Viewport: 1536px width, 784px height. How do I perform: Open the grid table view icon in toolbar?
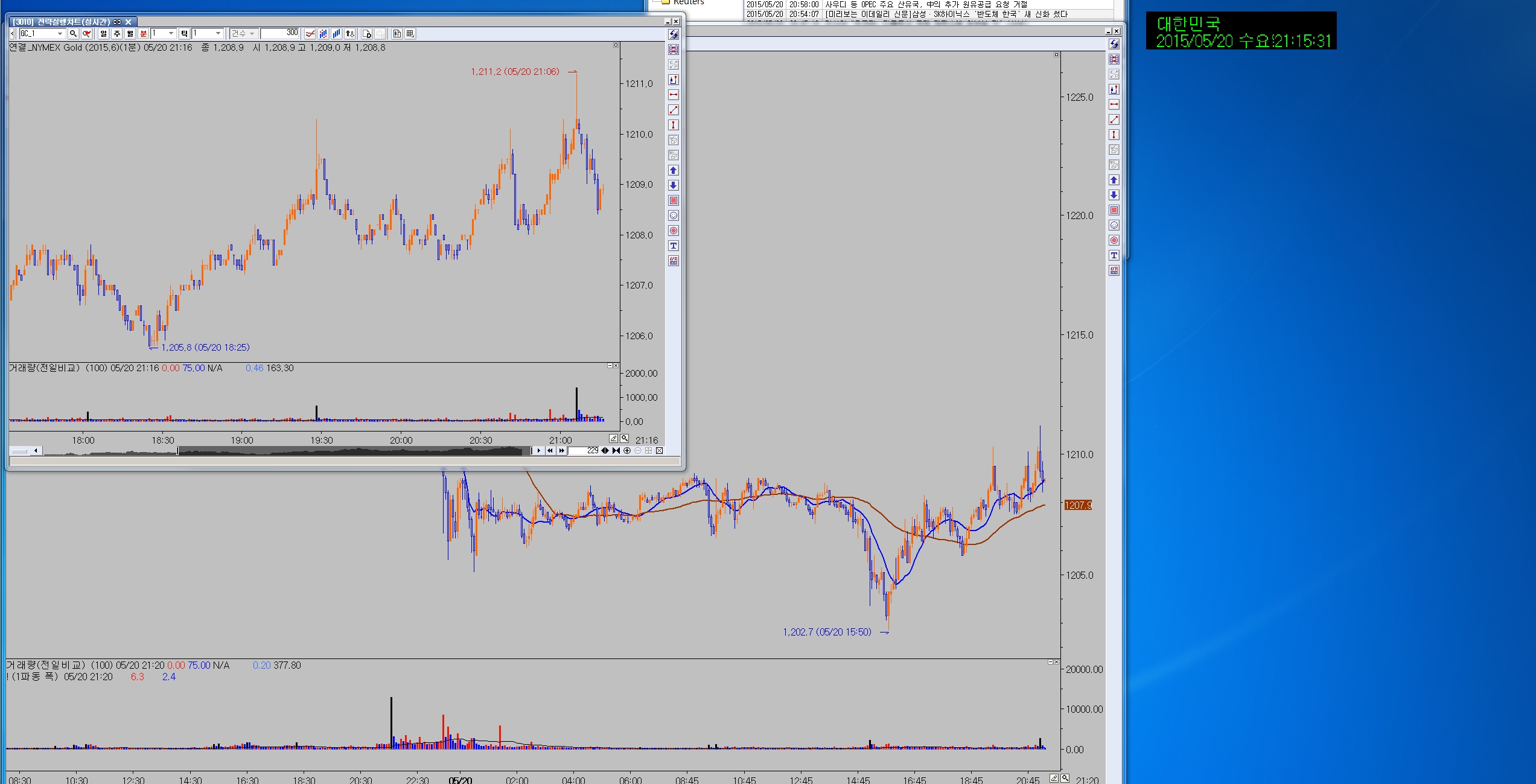pos(410,34)
